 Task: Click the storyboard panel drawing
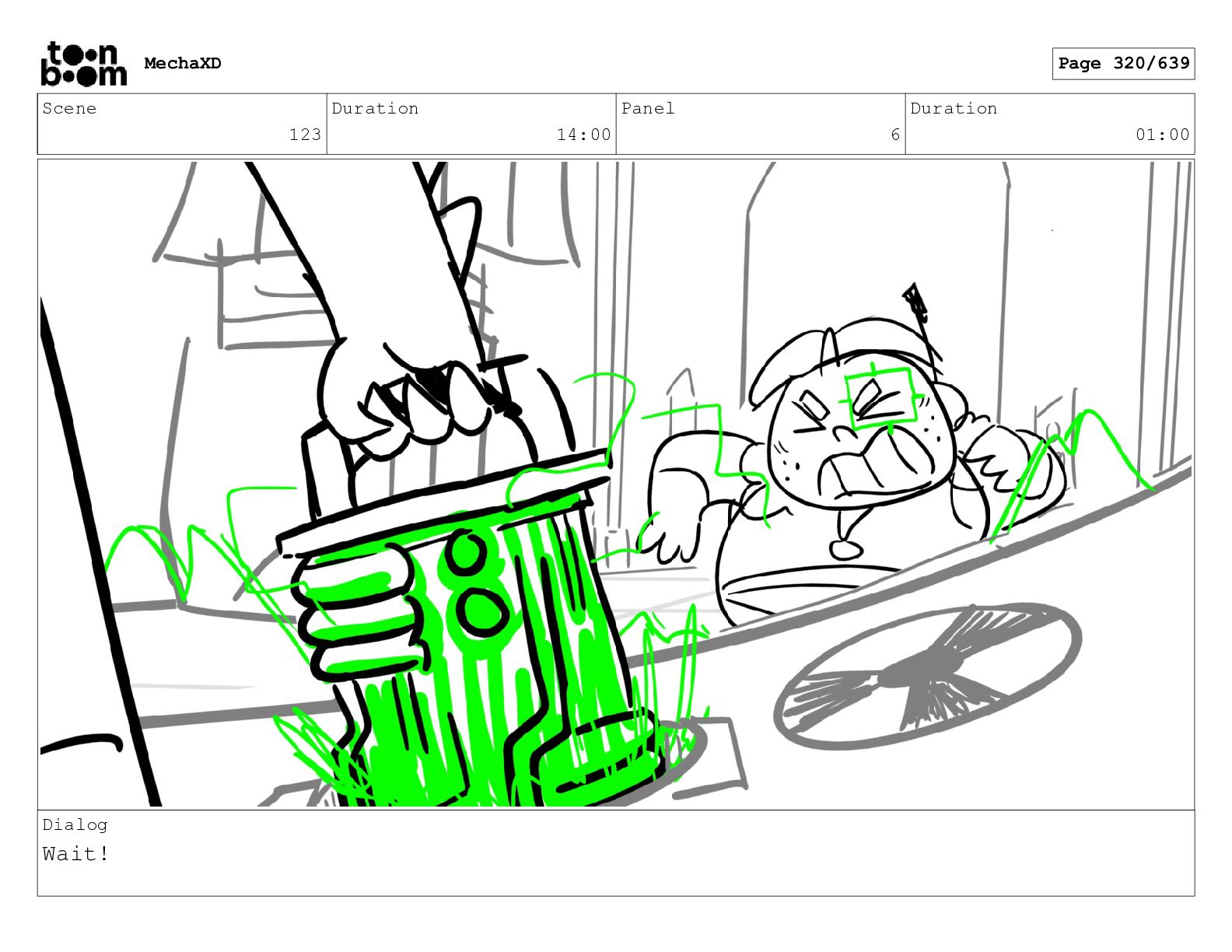[x=616, y=484]
